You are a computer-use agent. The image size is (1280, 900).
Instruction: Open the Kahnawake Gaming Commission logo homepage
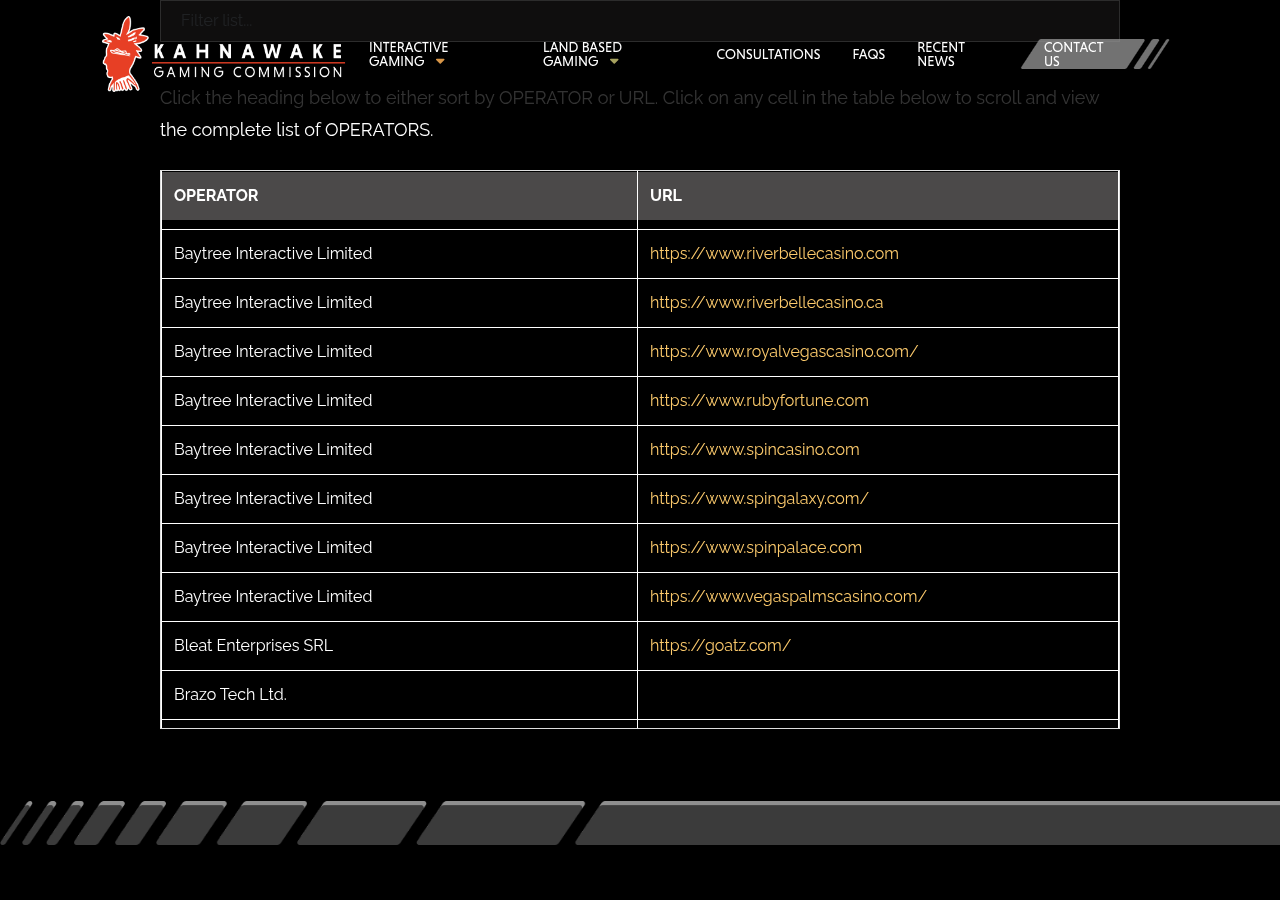coord(224,54)
